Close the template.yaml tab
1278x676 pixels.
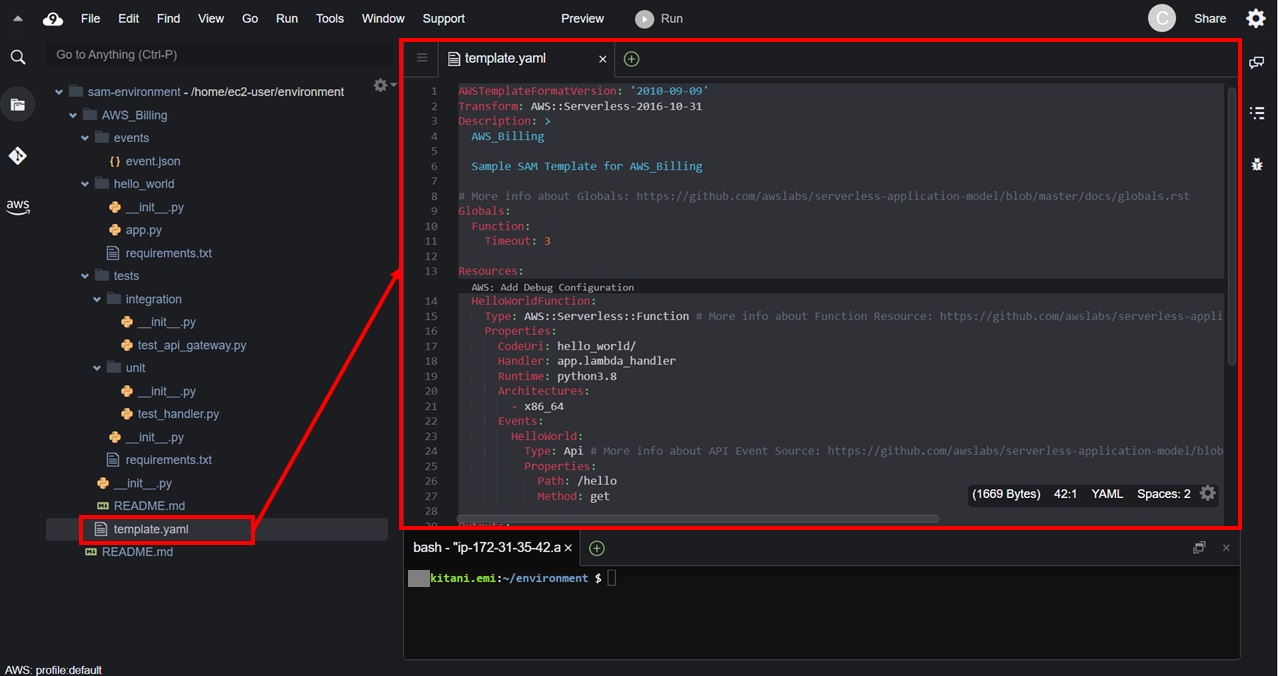602,59
